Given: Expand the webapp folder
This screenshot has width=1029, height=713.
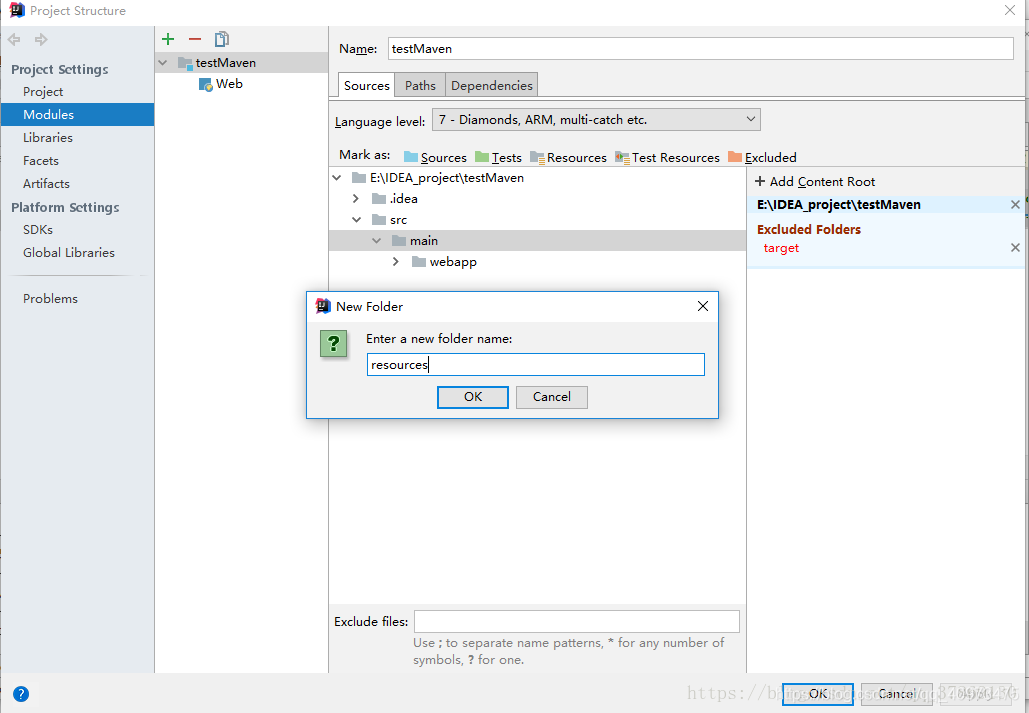Looking at the screenshot, I should [x=396, y=262].
